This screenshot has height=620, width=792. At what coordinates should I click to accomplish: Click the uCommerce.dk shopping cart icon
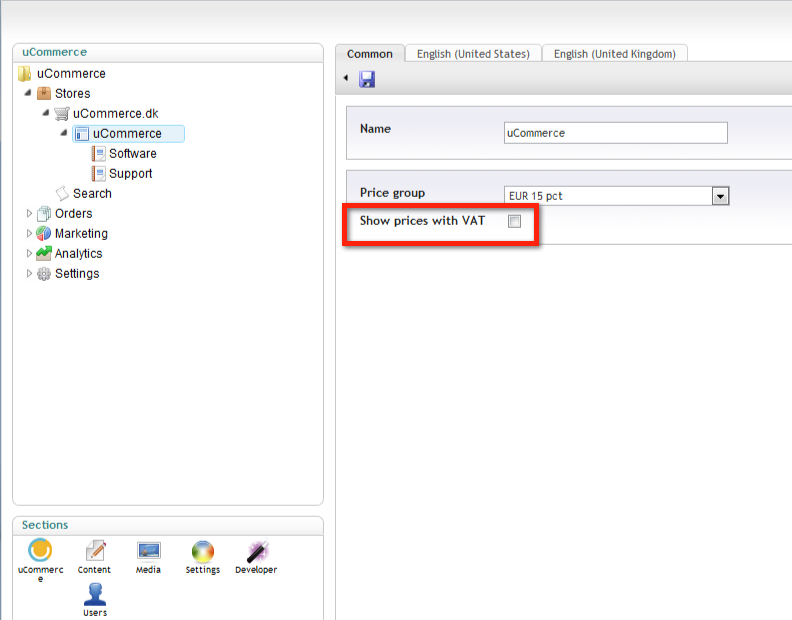click(x=62, y=114)
